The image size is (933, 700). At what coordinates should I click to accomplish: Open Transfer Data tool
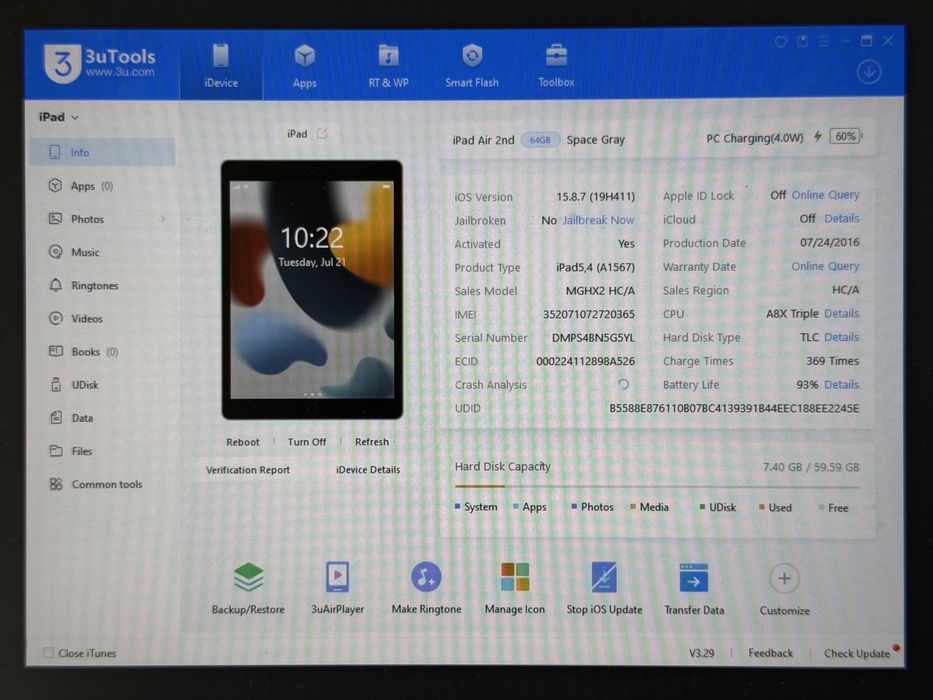[x=694, y=588]
